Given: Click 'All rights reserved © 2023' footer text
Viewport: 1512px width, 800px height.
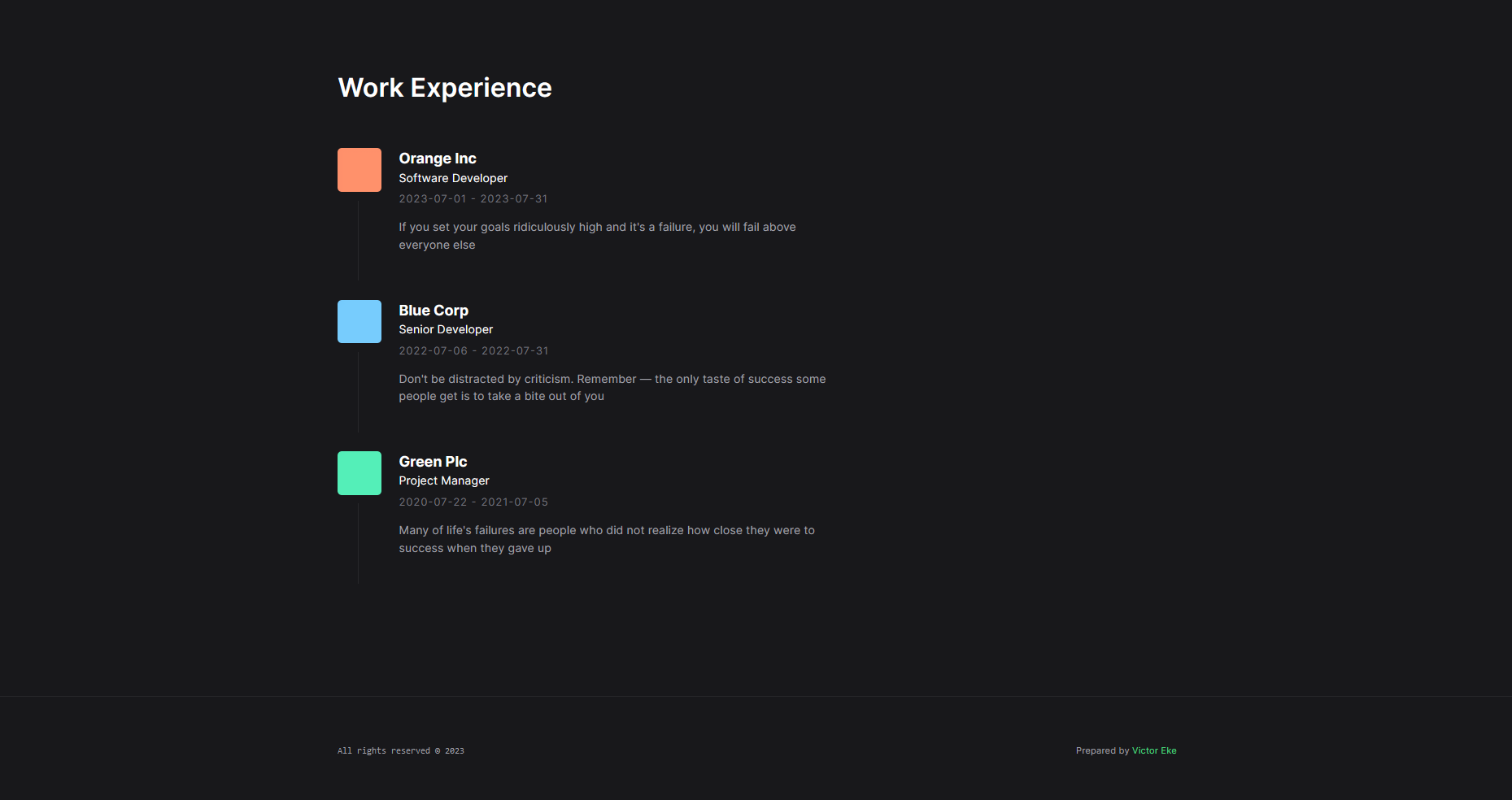Looking at the screenshot, I should click(x=401, y=750).
